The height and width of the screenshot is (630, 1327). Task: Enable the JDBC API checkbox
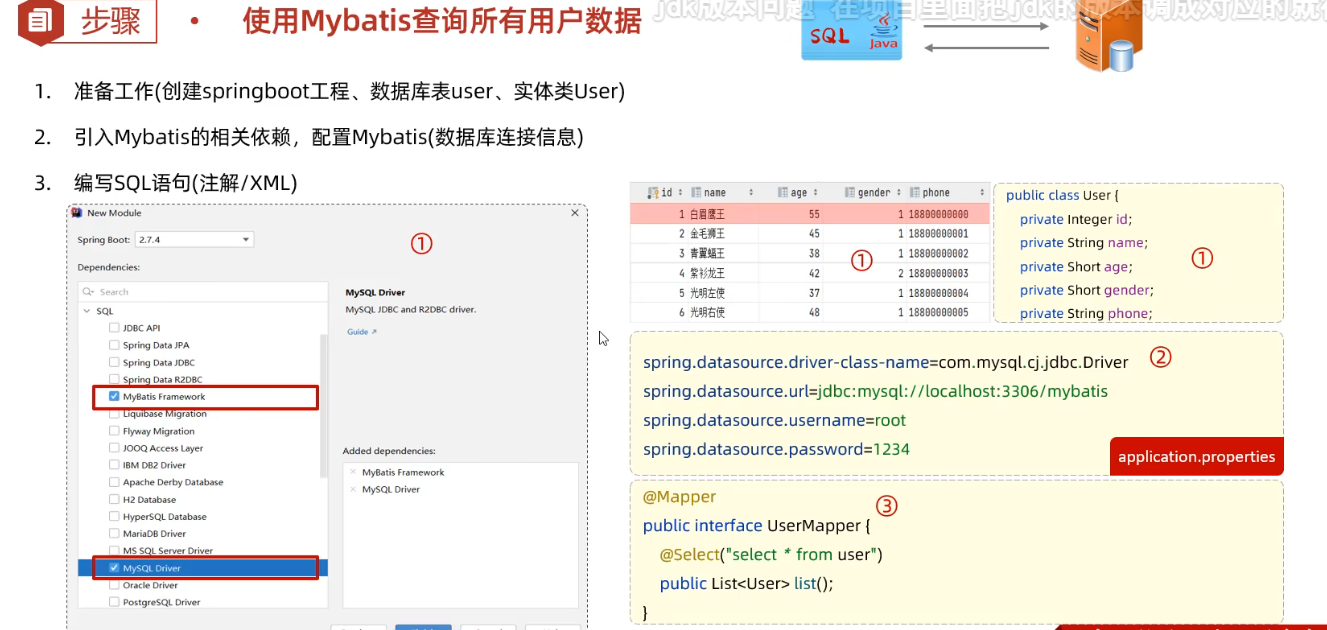(x=114, y=328)
